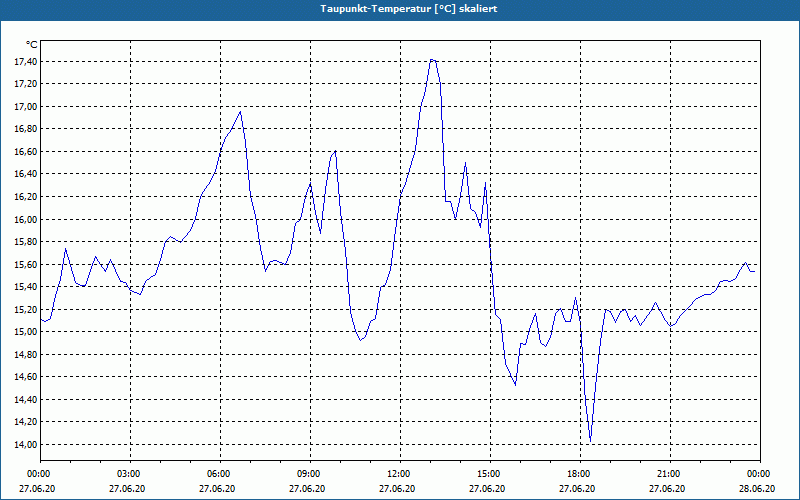Click the 18:00 time axis label
Screen dimensions: 800x500
[581, 474]
